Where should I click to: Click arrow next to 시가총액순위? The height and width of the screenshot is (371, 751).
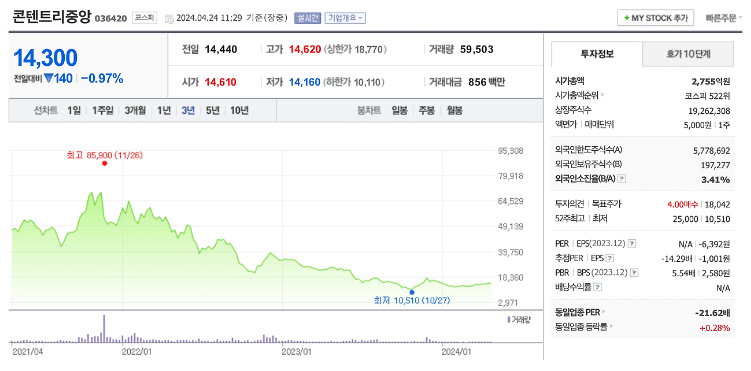pyautogui.click(x=602, y=96)
